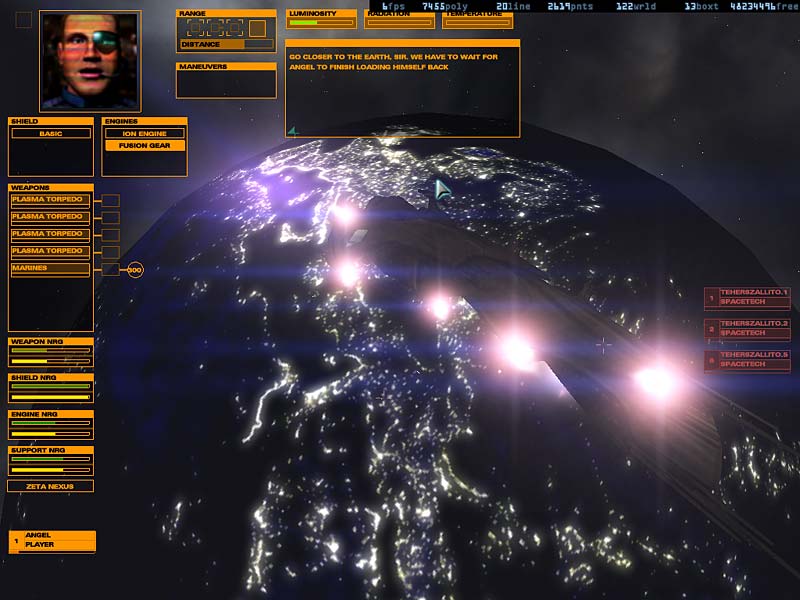Click the Zeta Nexus button
800x600 pixels.
click(x=51, y=486)
